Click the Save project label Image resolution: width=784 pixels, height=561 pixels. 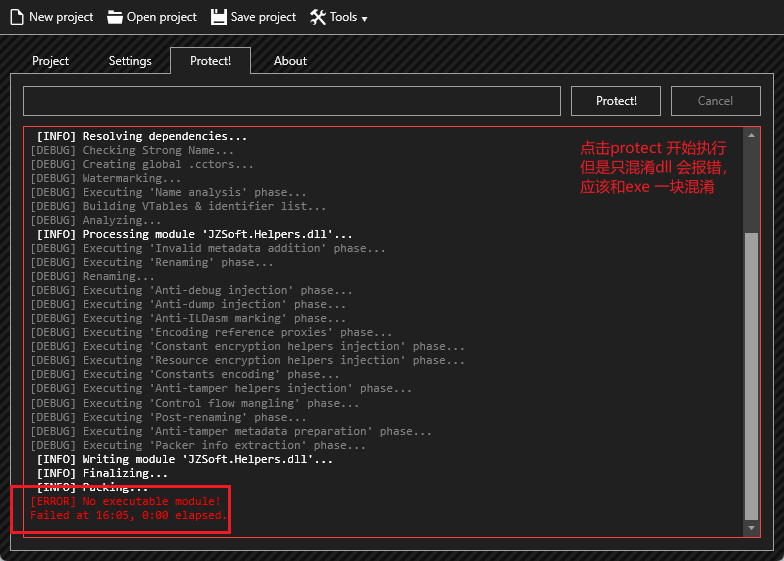pos(263,17)
